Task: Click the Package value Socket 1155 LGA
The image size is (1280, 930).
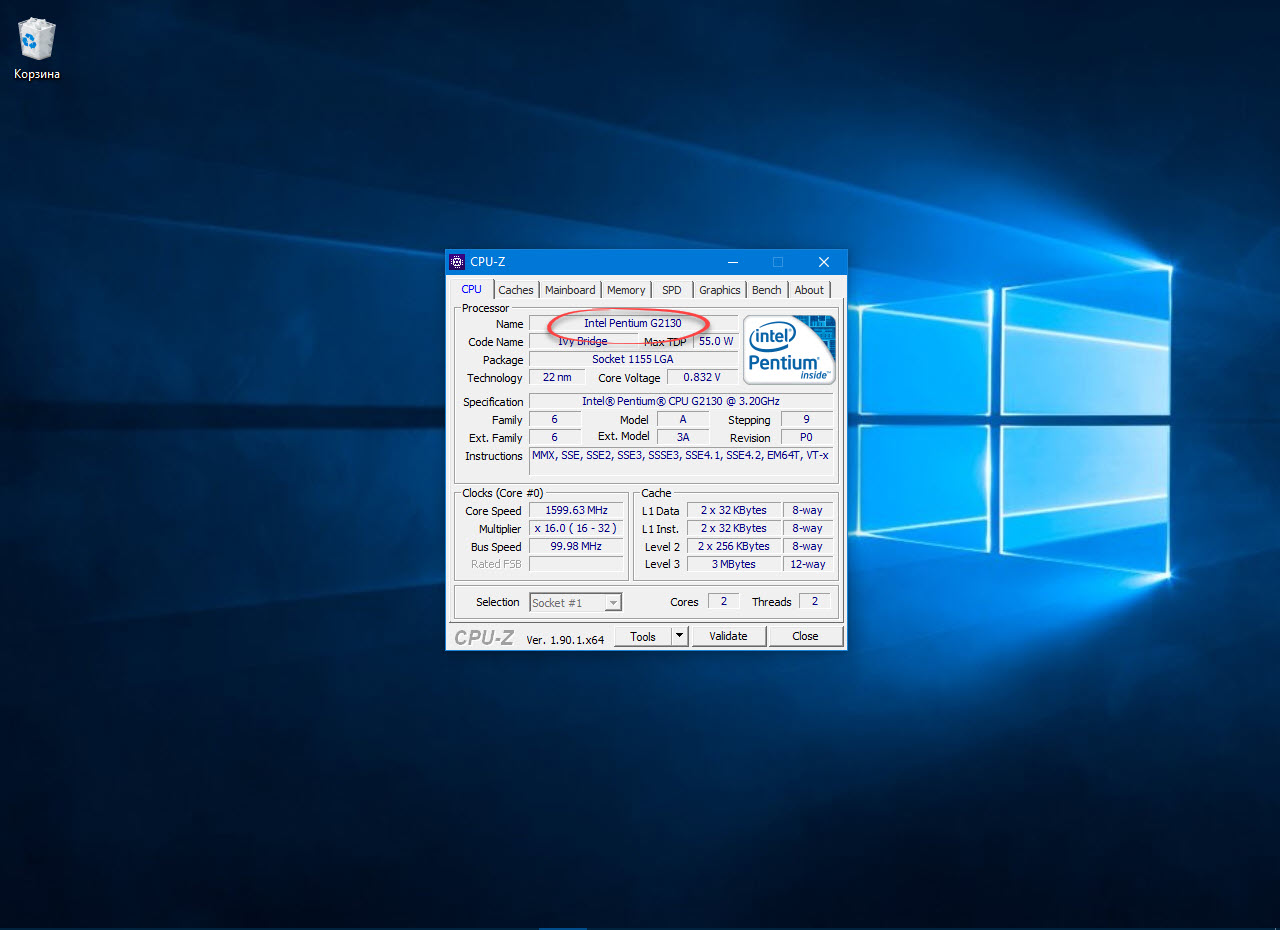Action: (x=633, y=359)
